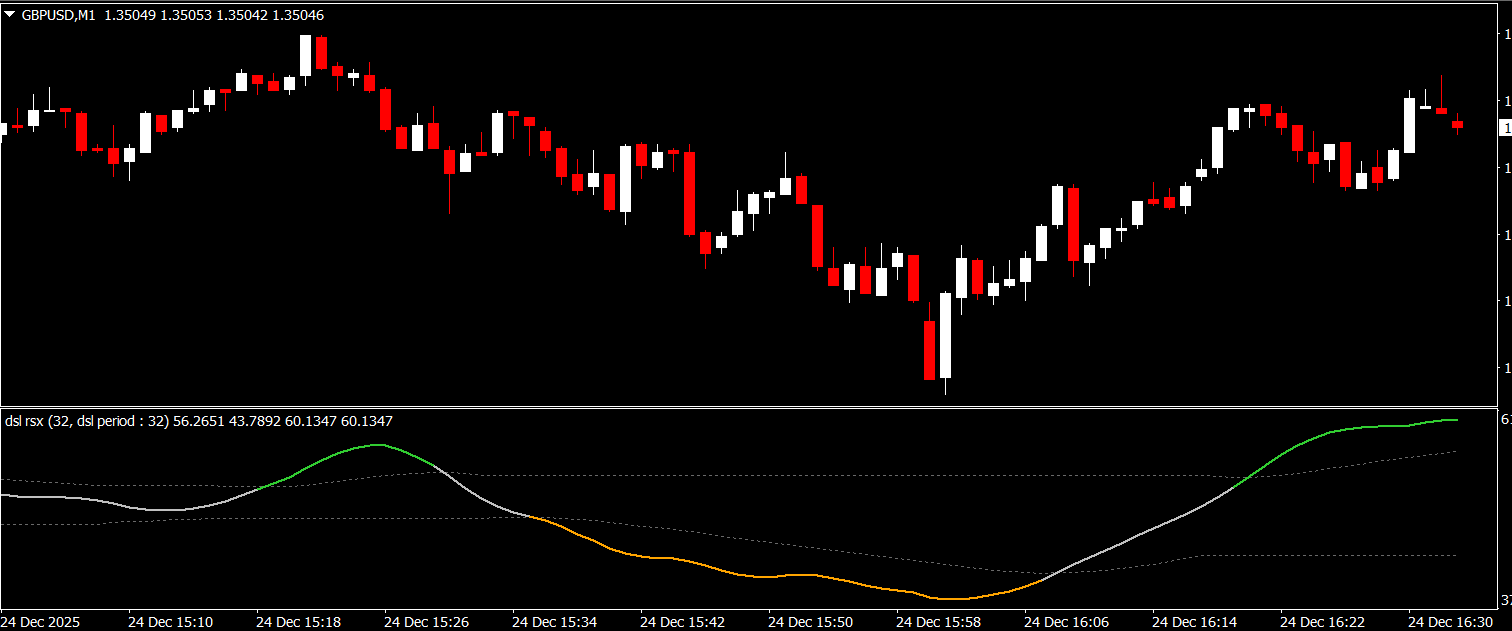Click the highlighted current price tag on the price scale
The image size is (1512, 631).
pyautogui.click(x=1504, y=128)
